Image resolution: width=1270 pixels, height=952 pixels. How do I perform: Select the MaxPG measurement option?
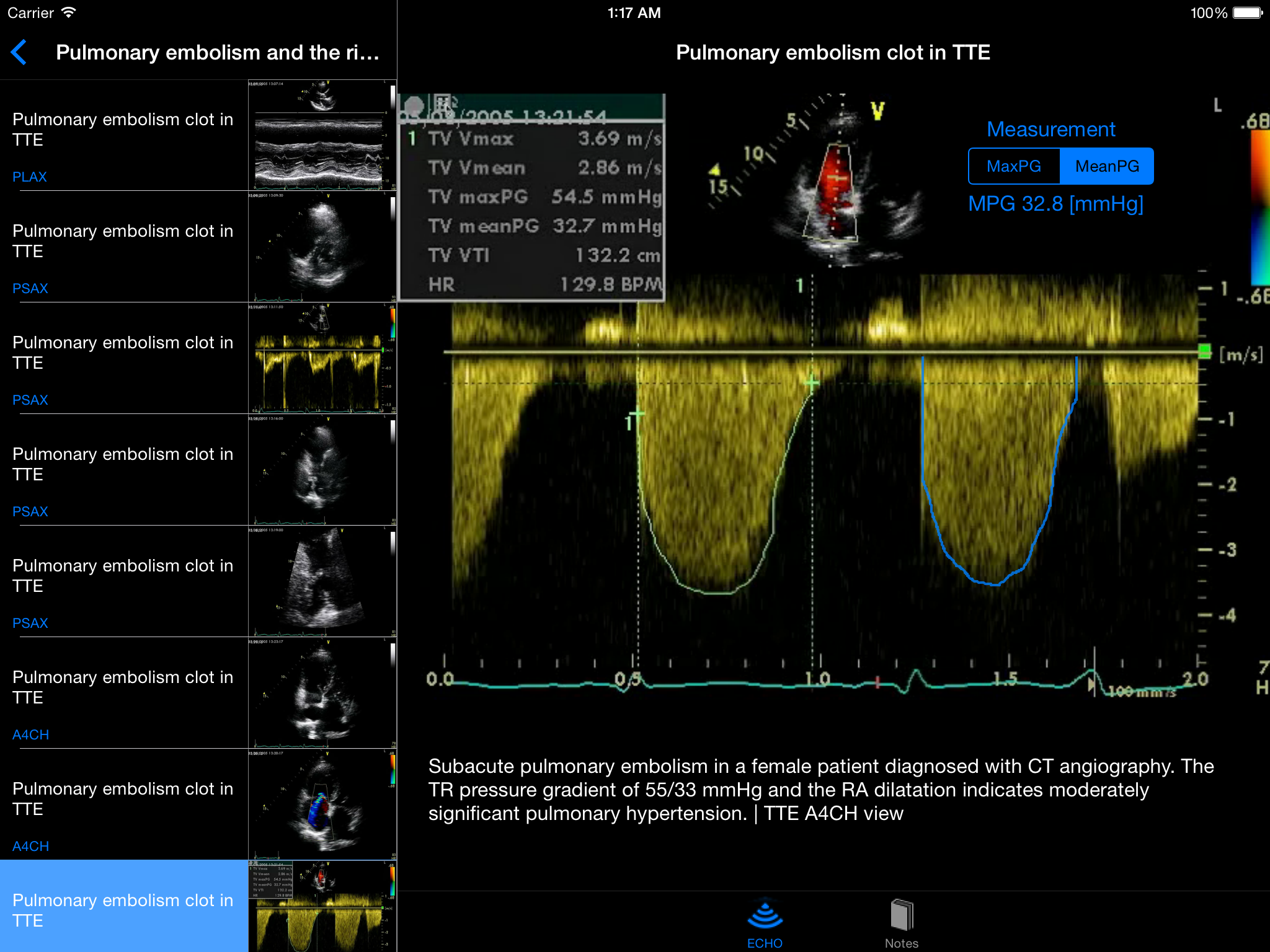tap(1014, 166)
